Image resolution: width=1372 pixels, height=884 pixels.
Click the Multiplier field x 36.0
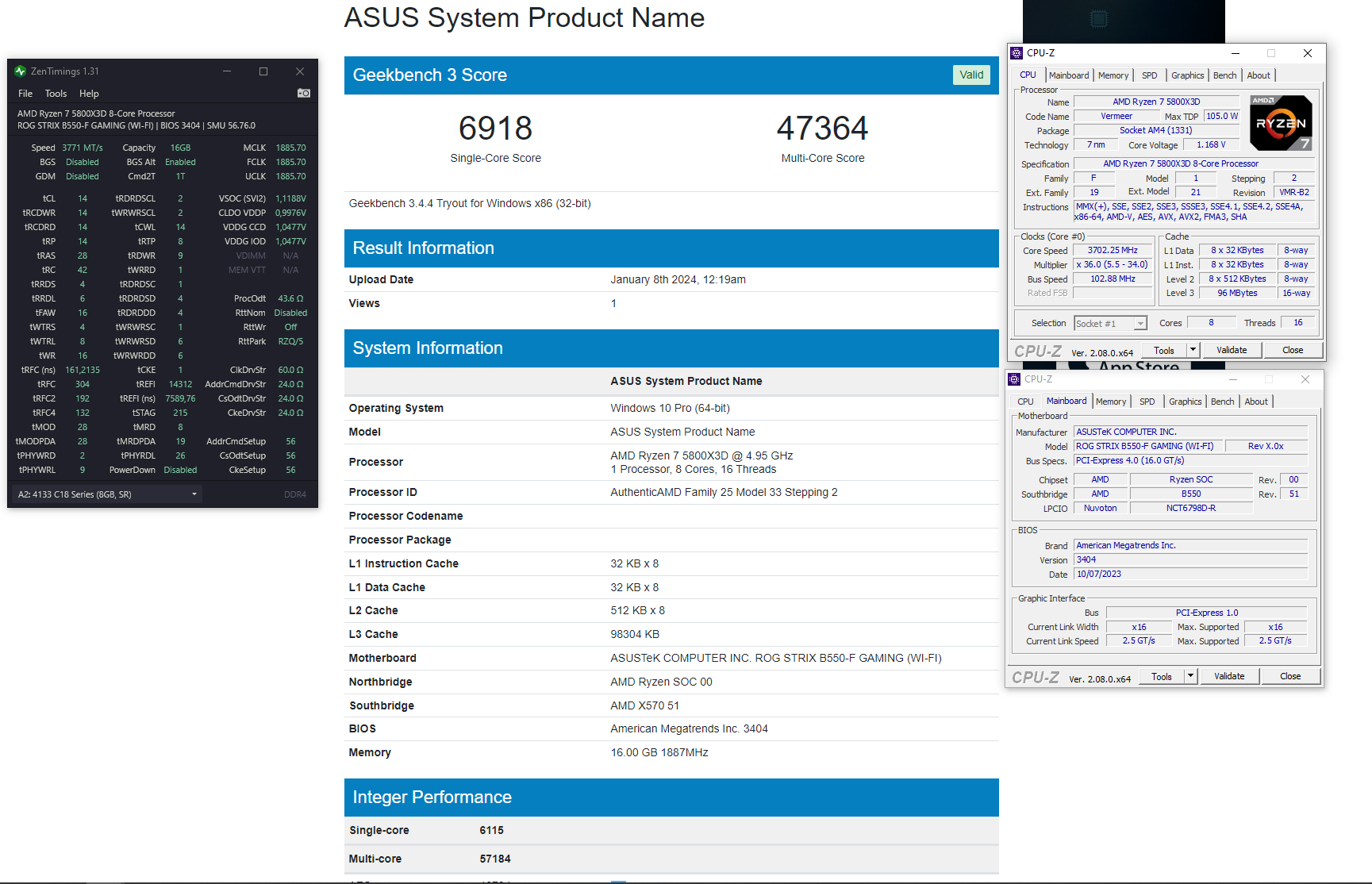(1113, 264)
